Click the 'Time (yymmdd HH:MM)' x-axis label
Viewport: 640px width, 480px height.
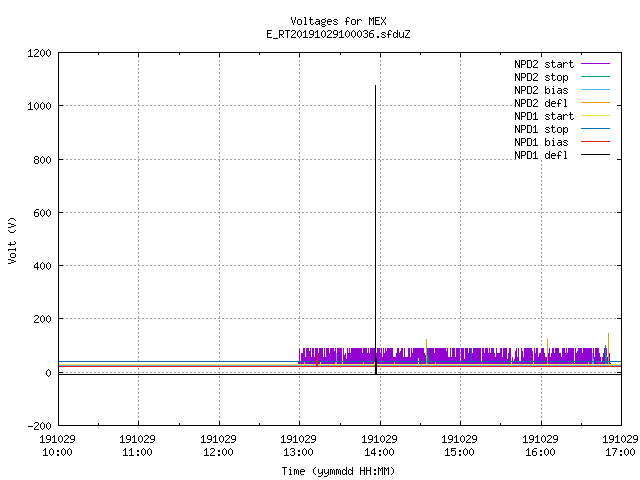point(338,471)
